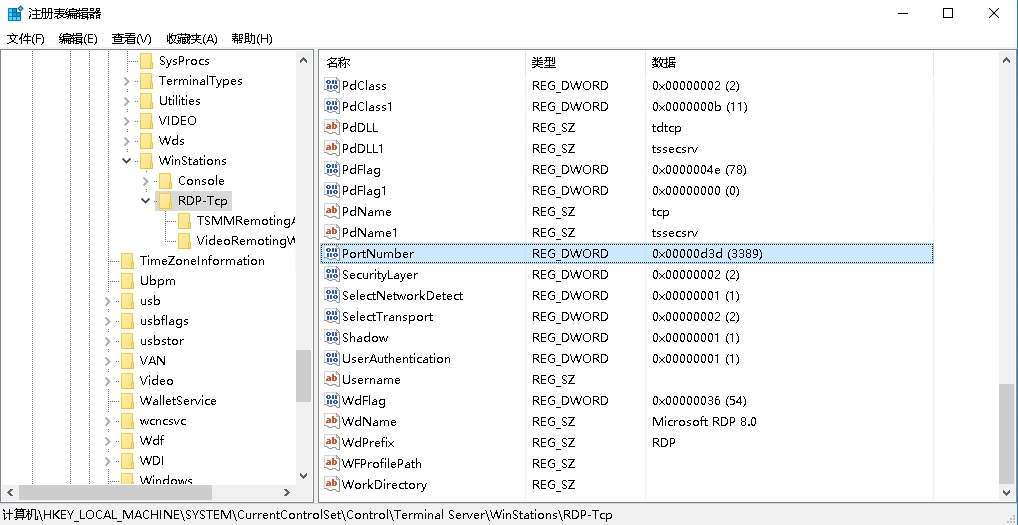Click the string icon beside WFProfilePath
Image resolution: width=1018 pixels, height=525 pixels.
tap(331, 463)
